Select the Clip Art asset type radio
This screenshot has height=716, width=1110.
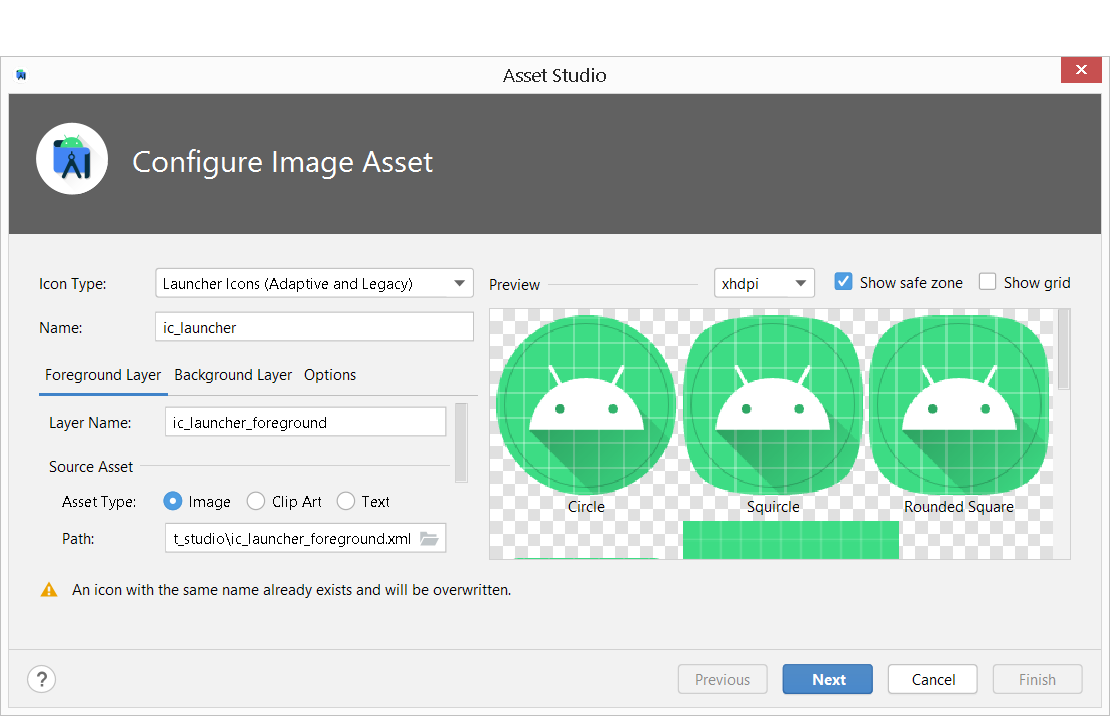click(256, 501)
